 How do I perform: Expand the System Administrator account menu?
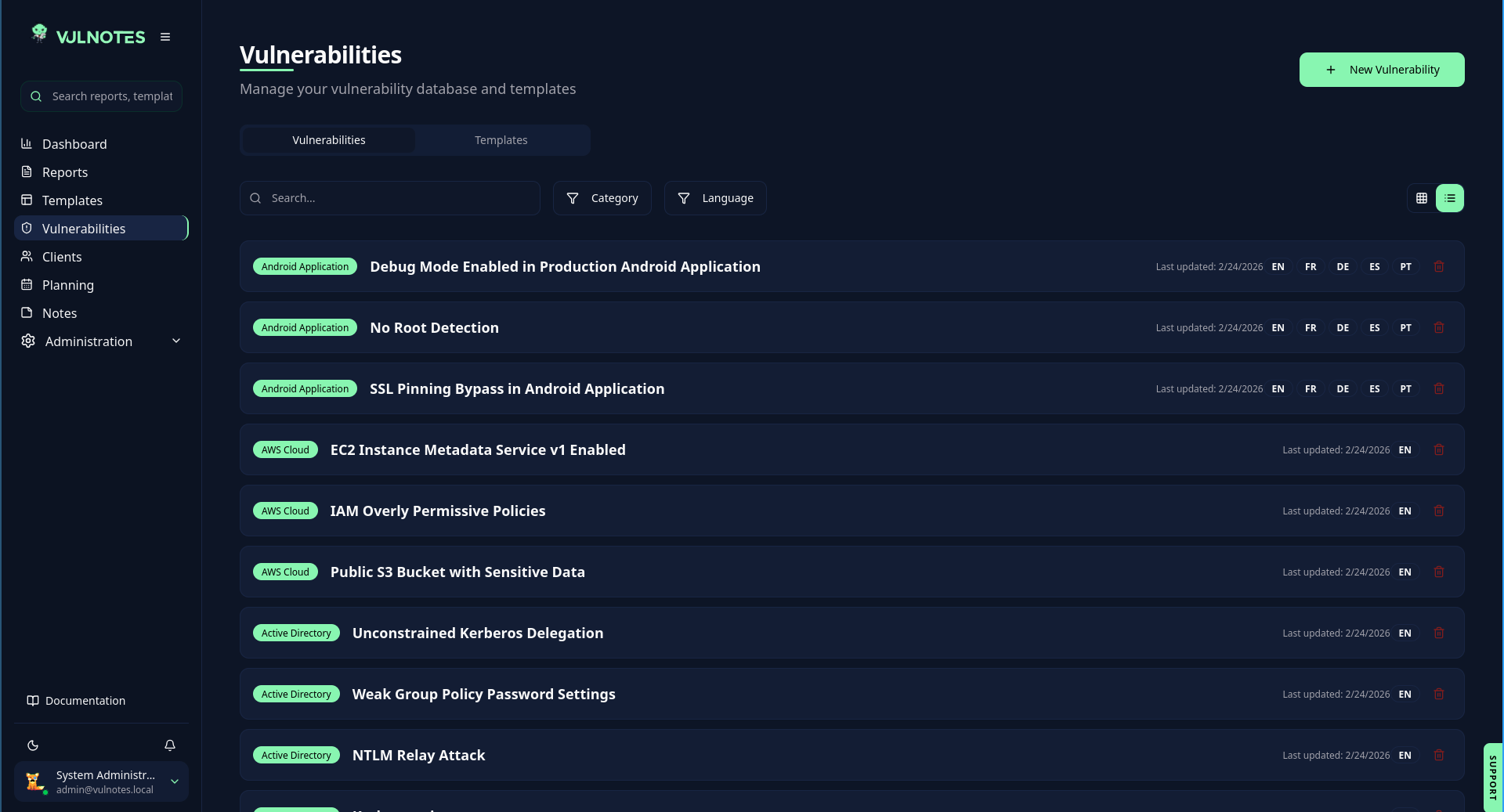pos(101,781)
